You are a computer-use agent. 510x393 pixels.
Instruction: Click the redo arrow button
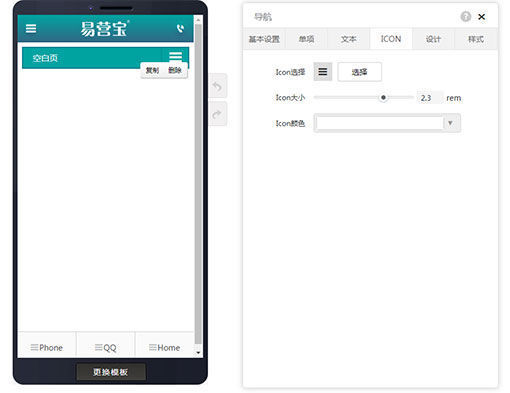[x=217, y=114]
